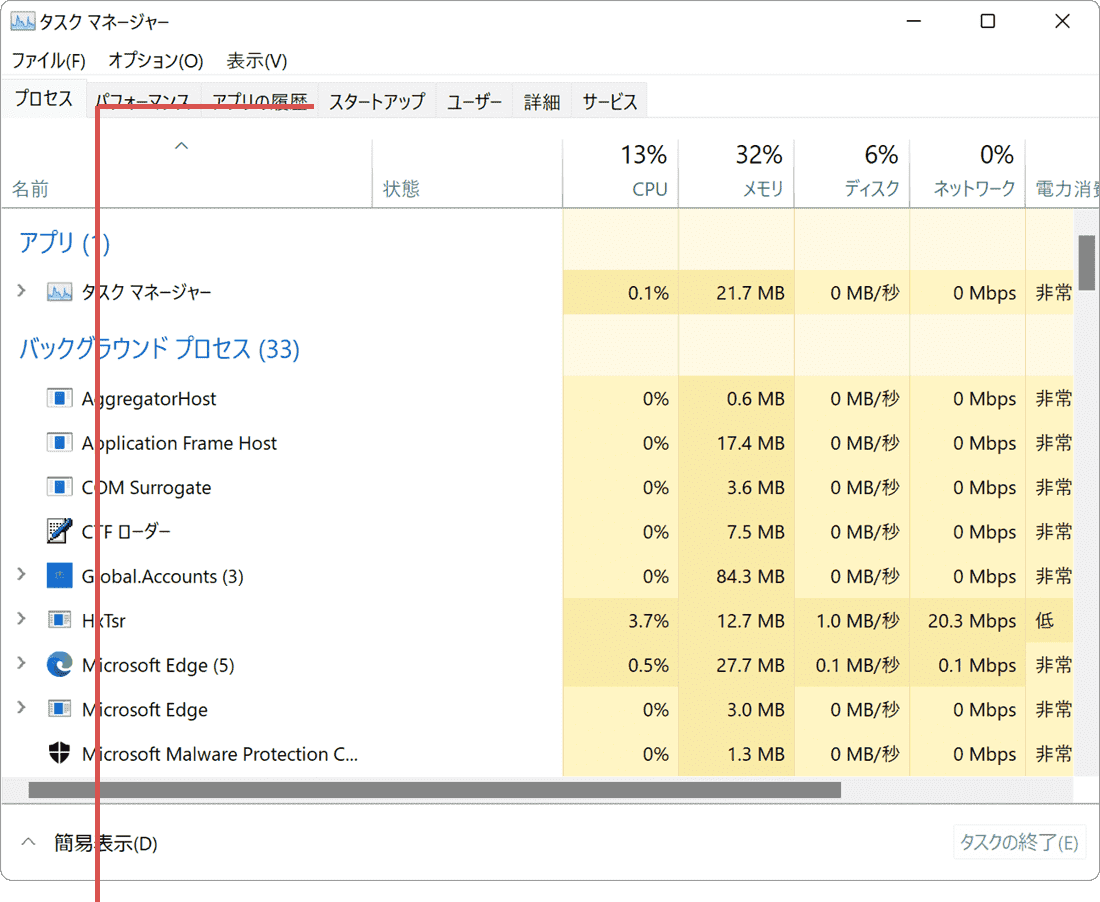Open the ファイル(F) menu
1100x902 pixels.
(48, 61)
